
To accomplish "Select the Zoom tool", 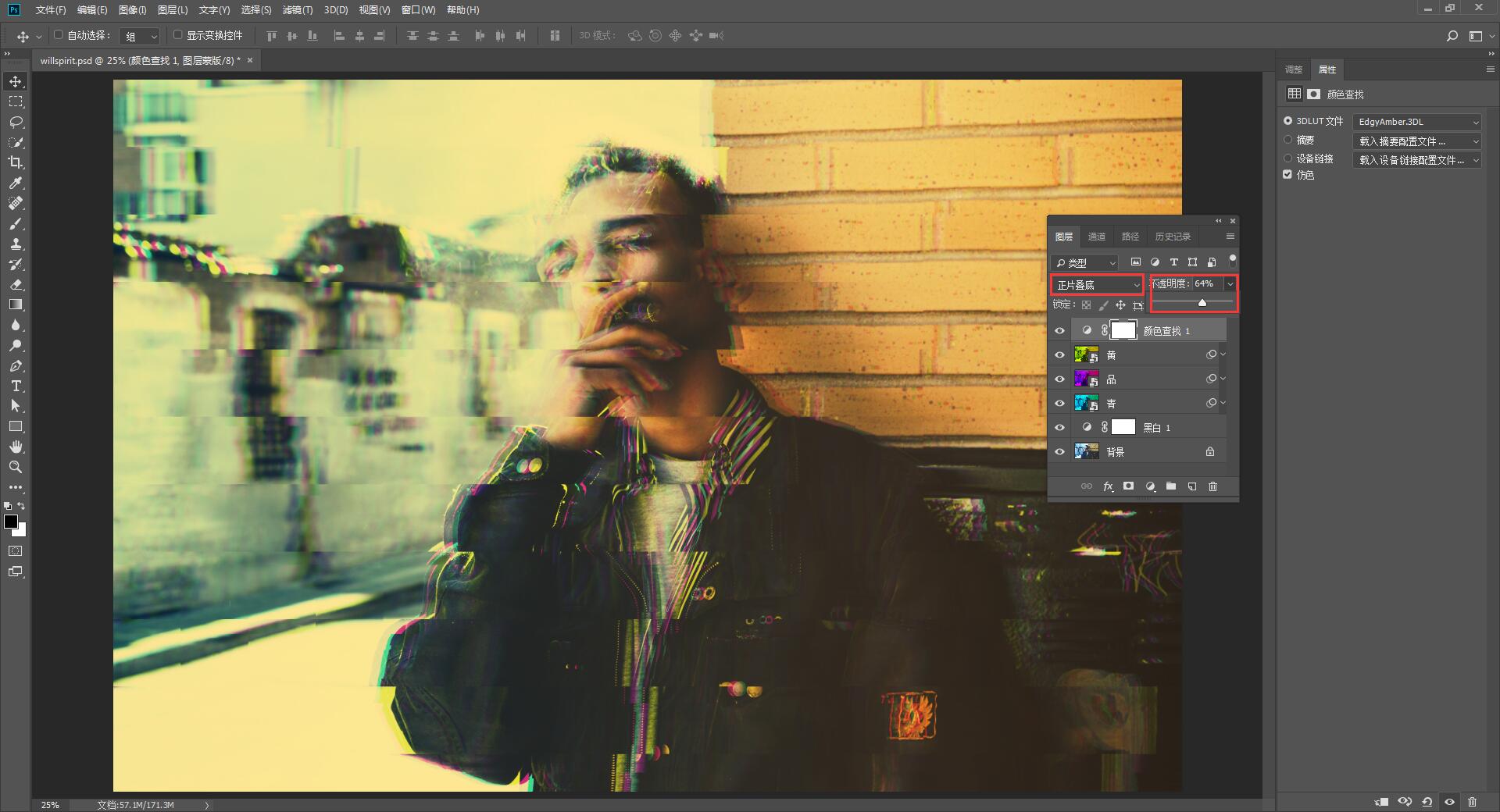I will 16,467.
